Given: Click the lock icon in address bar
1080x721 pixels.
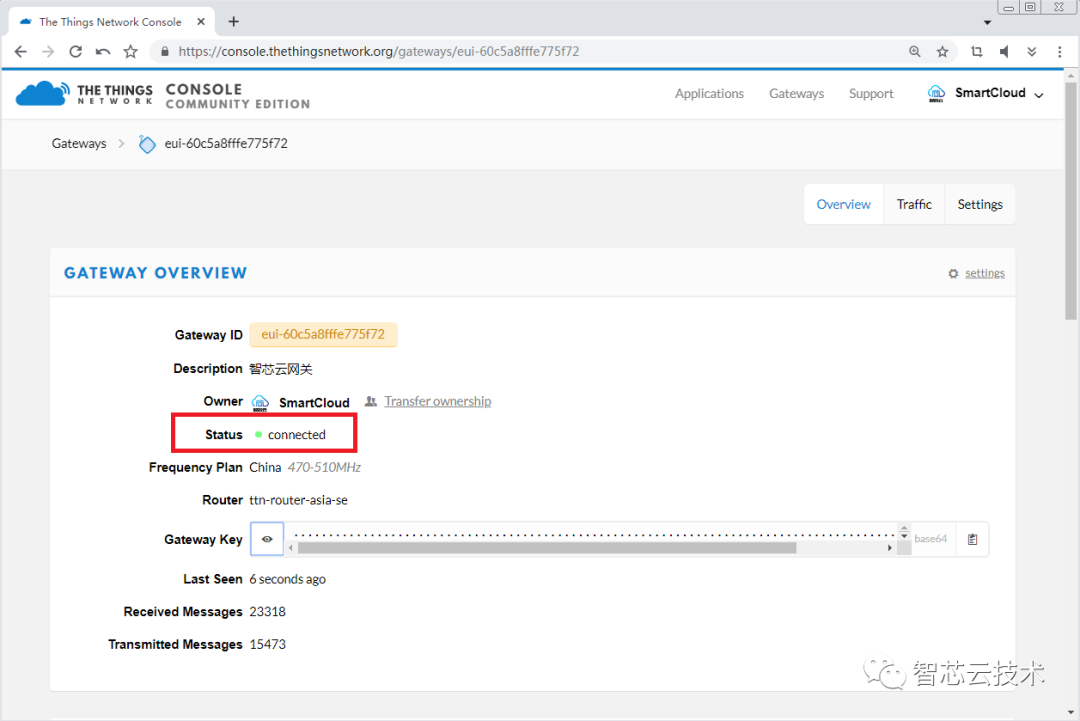Looking at the screenshot, I should (165, 52).
